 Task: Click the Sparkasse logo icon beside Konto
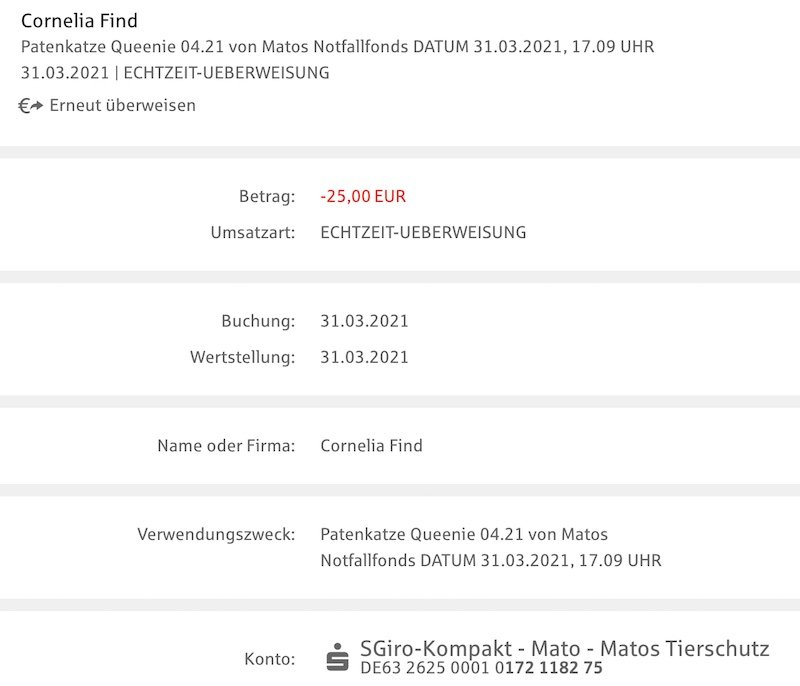[338, 657]
